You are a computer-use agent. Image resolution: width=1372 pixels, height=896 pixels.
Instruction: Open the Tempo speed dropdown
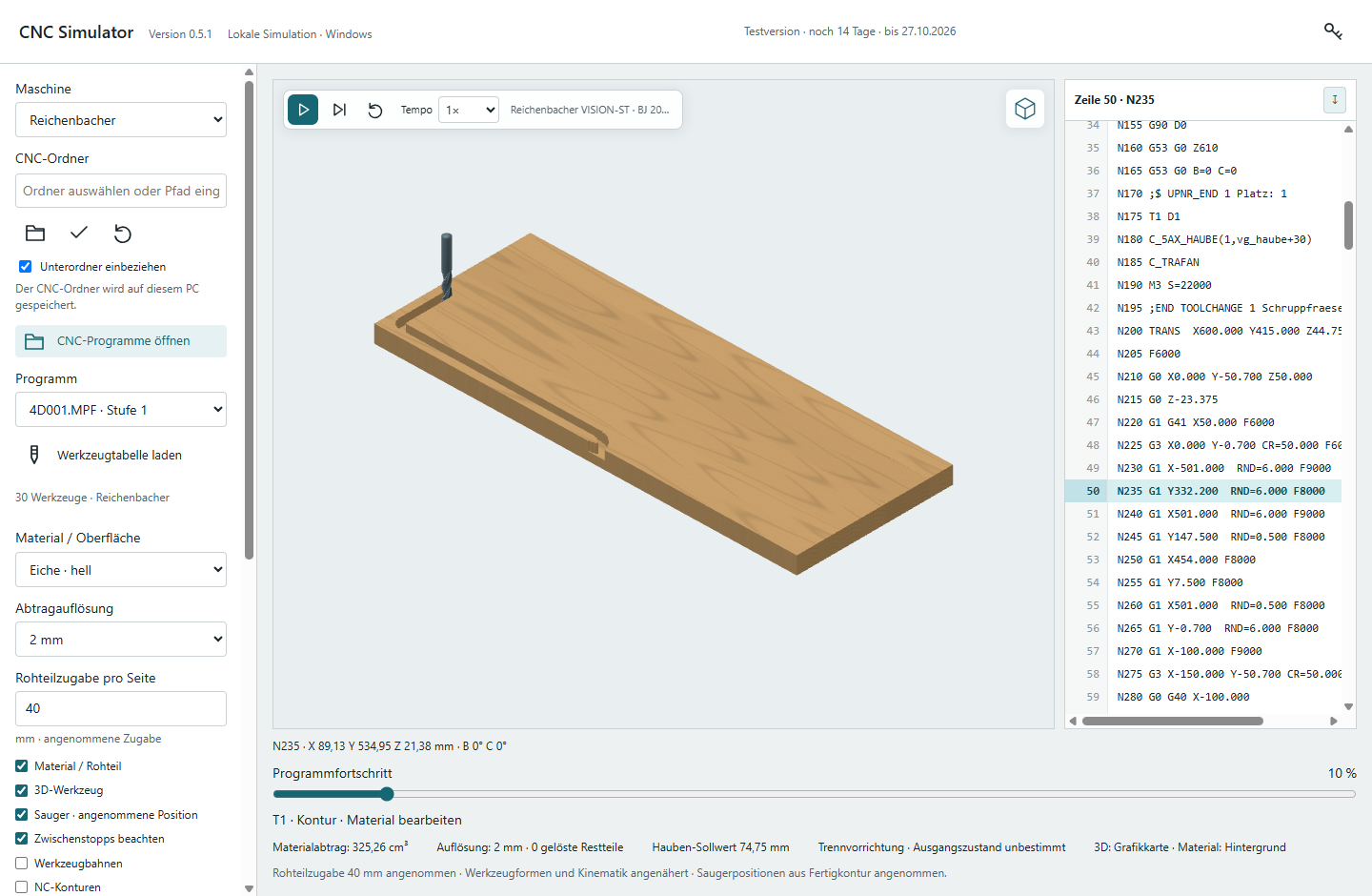(469, 110)
